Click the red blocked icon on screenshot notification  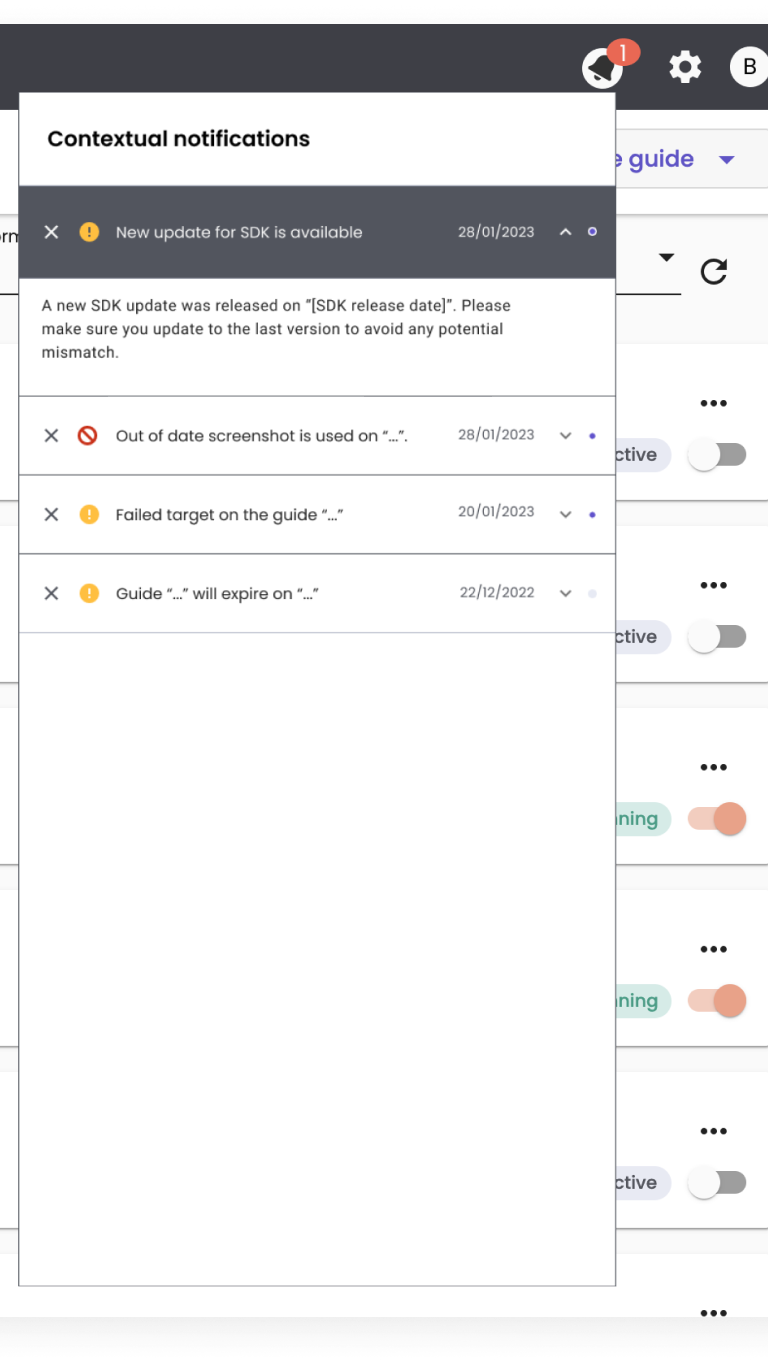point(88,436)
